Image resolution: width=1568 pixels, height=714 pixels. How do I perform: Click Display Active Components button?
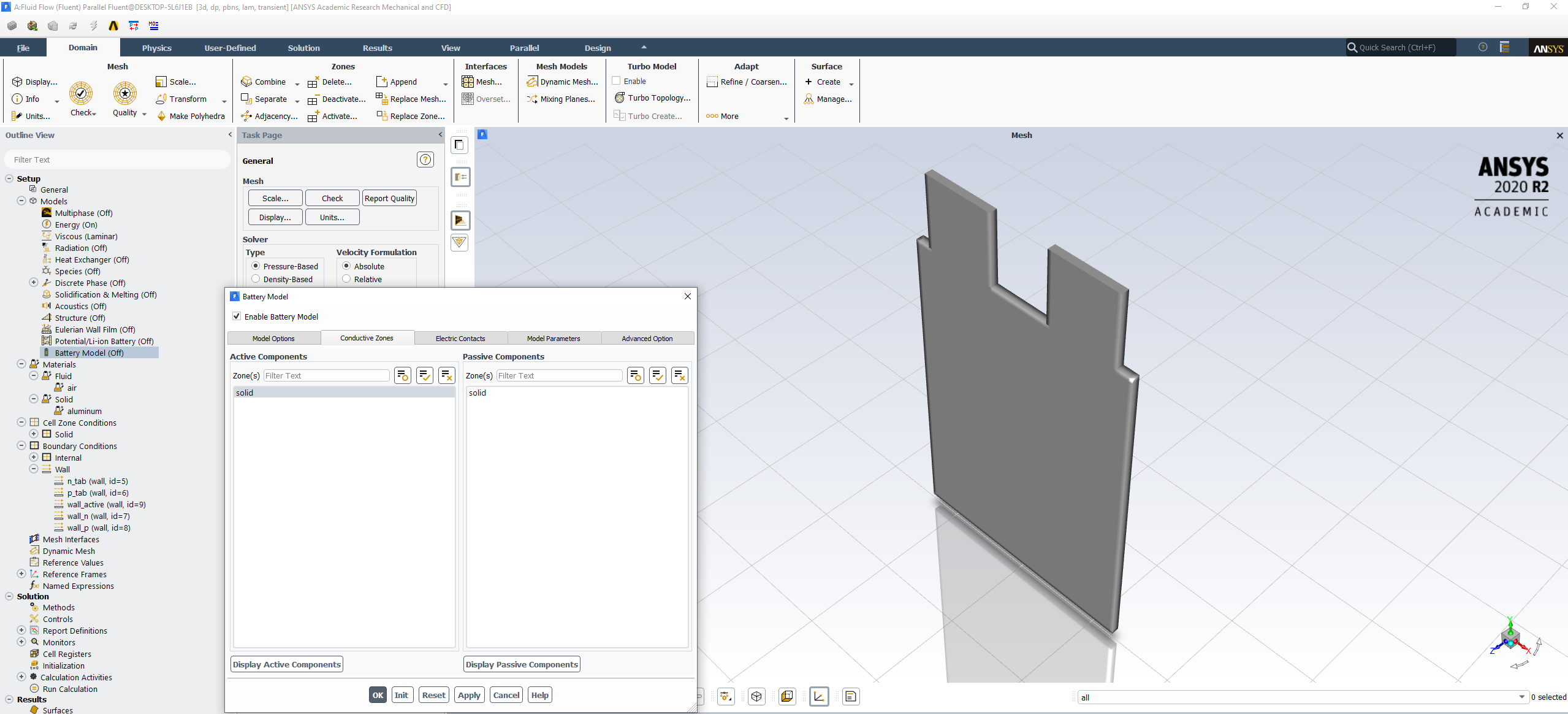[286, 664]
